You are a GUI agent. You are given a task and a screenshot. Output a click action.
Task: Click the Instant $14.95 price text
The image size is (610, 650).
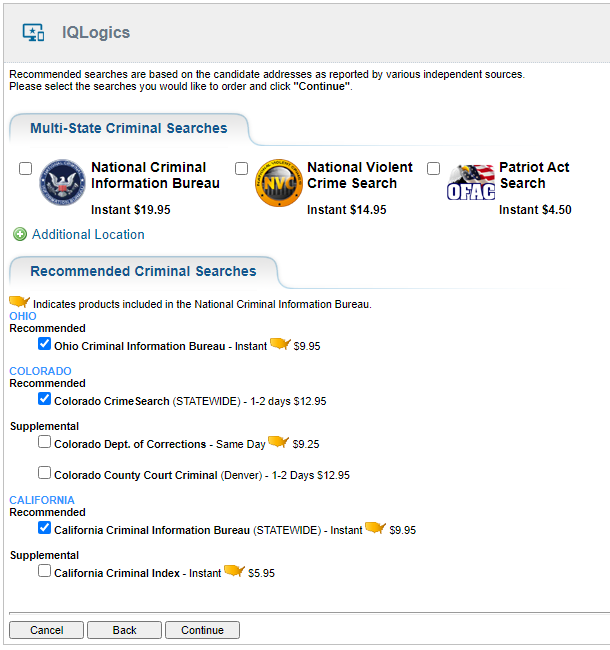[x=346, y=210]
